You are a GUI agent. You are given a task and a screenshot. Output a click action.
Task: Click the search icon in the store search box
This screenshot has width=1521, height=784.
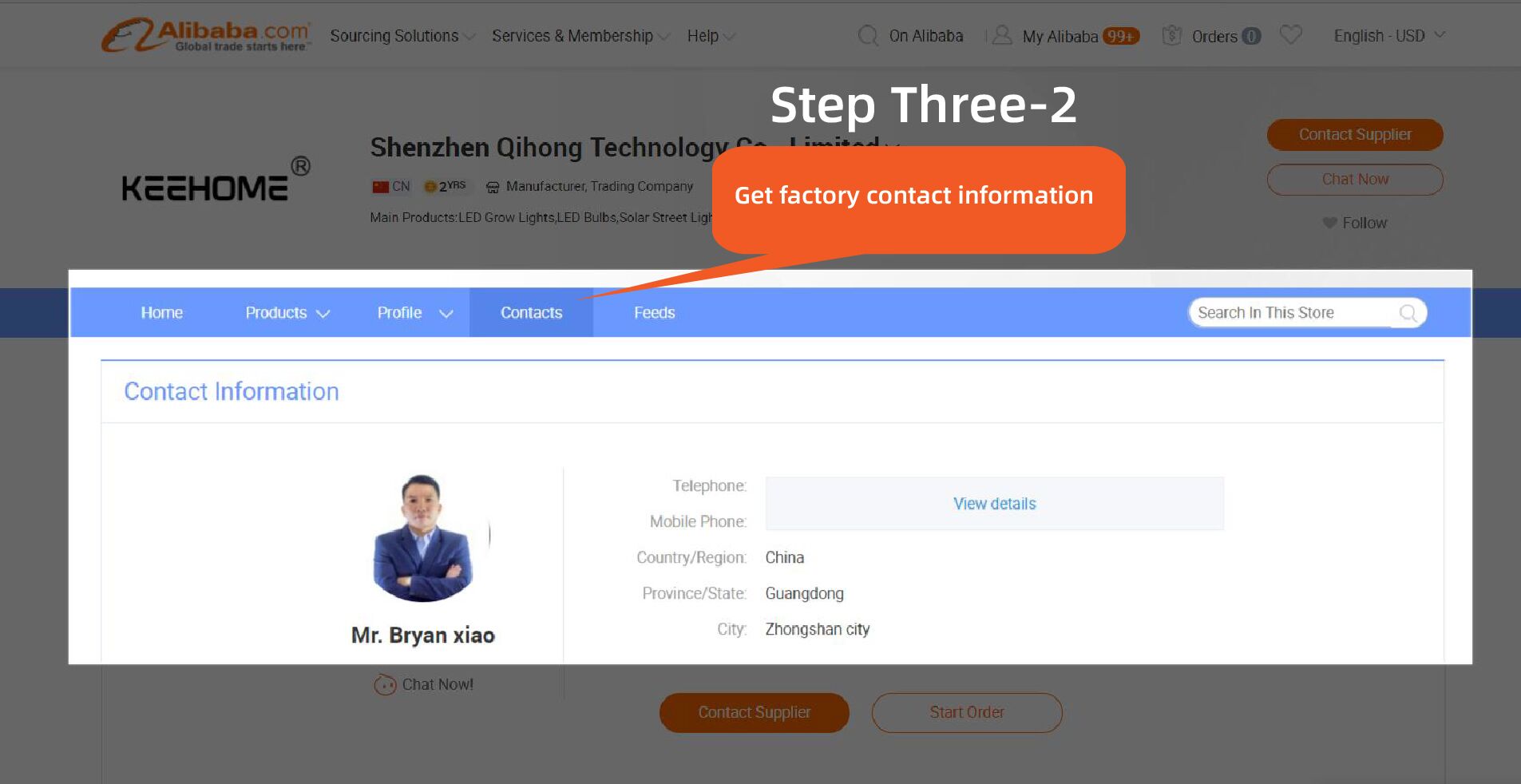[x=1408, y=313]
